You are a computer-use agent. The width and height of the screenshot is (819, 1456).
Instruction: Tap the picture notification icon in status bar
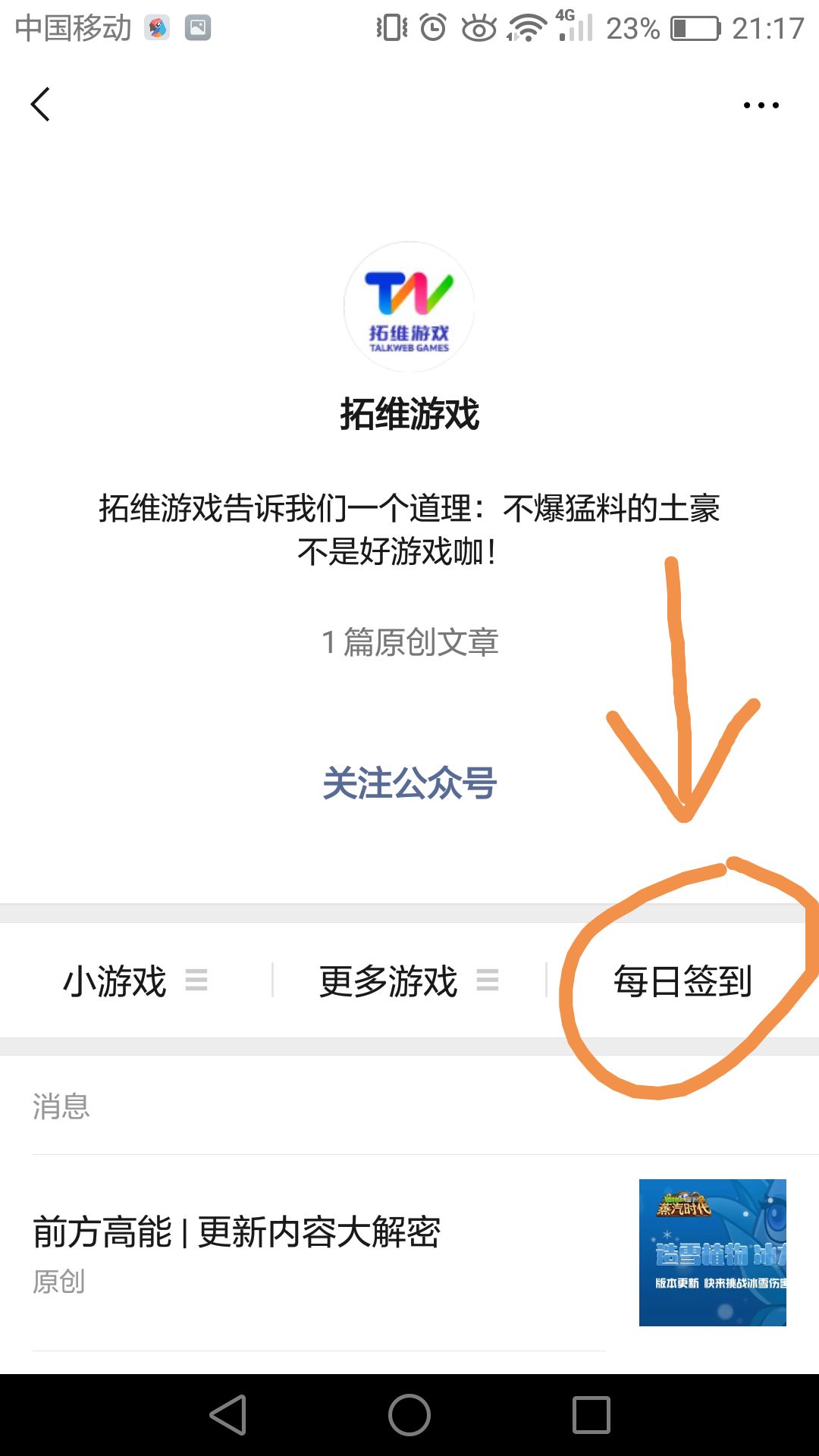tap(198, 28)
